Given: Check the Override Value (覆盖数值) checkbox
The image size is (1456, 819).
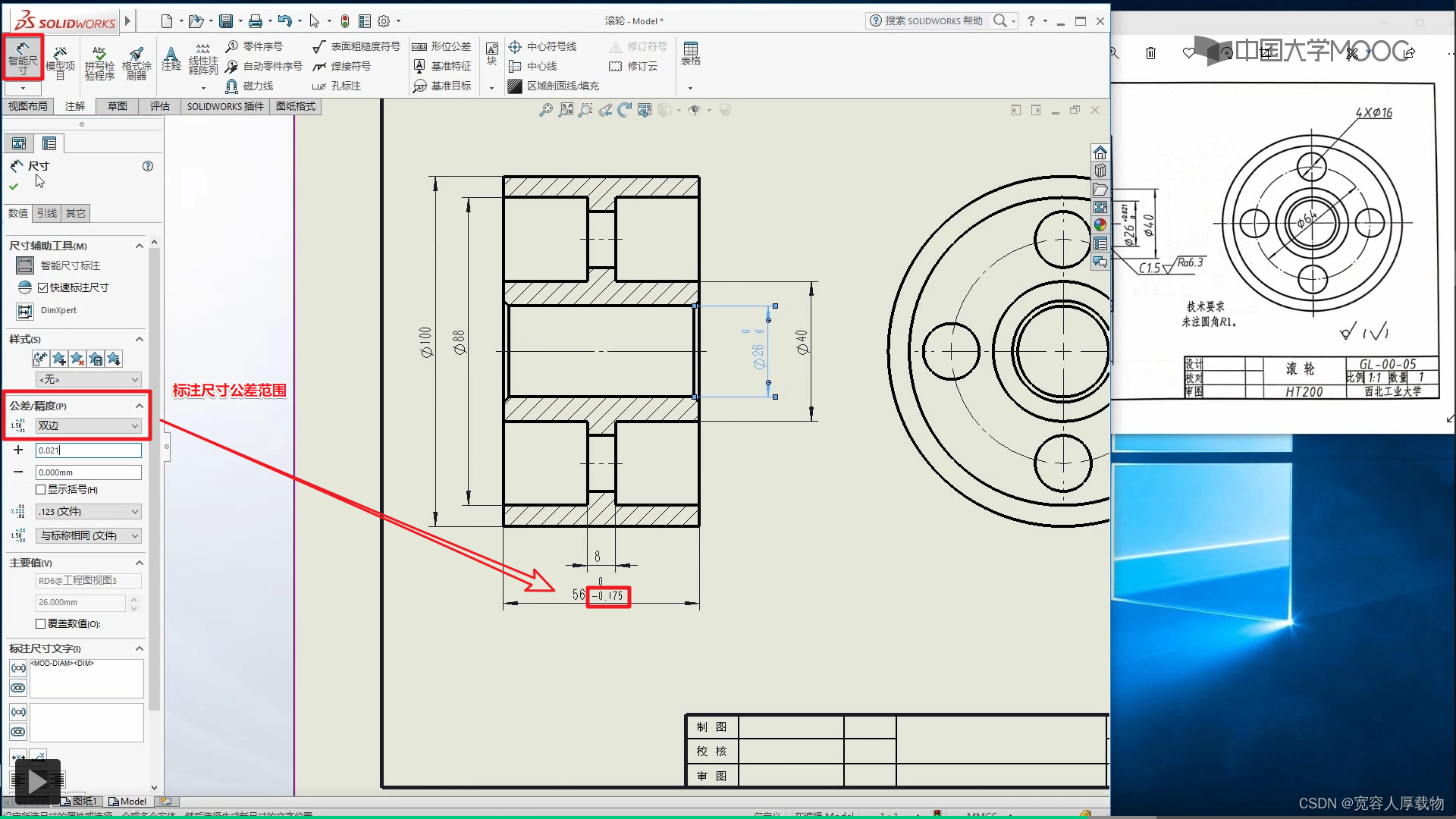Looking at the screenshot, I should [41, 623].
